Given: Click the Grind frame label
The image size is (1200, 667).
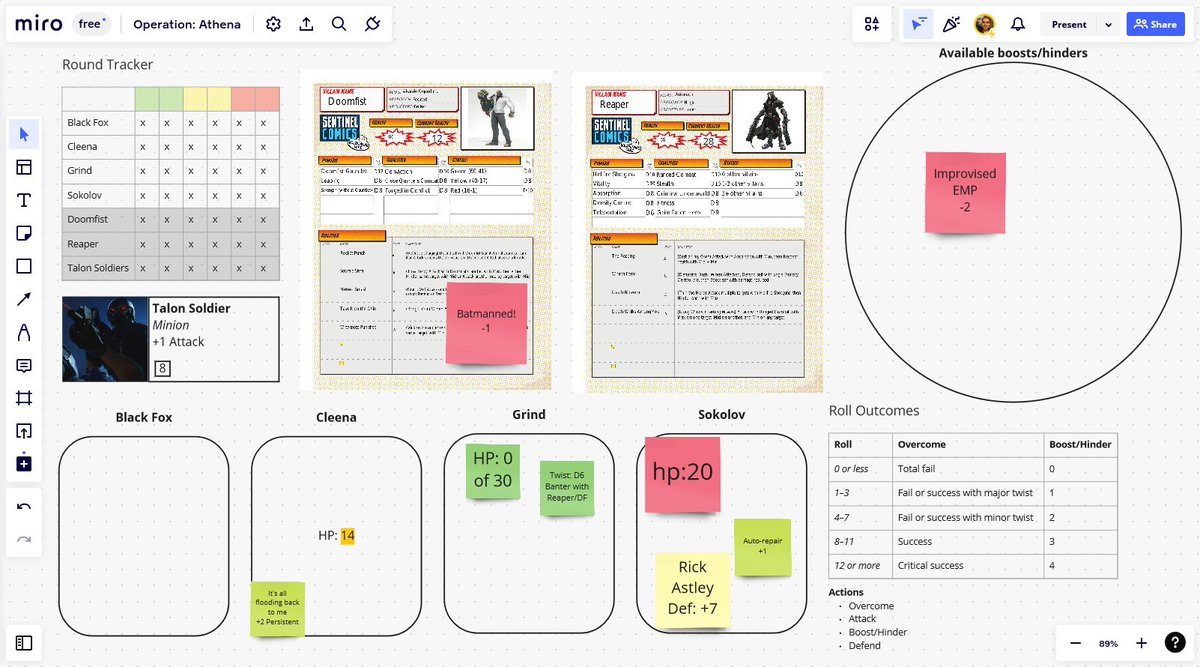Looking at the screenshot, I should pyautogui.click(x=529, y=415).
